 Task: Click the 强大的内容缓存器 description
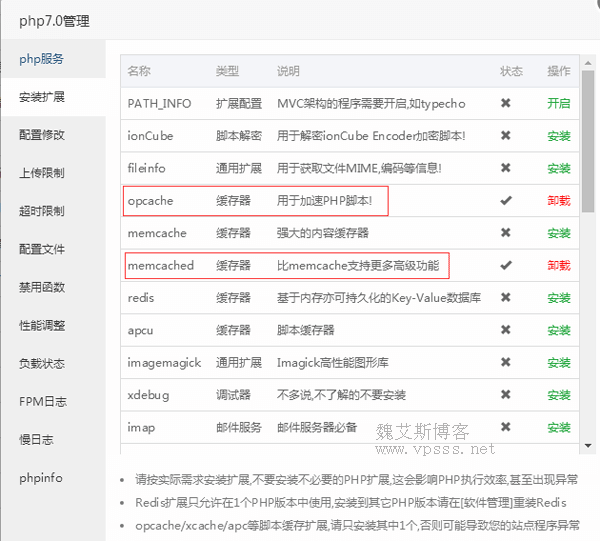(323, 233)
